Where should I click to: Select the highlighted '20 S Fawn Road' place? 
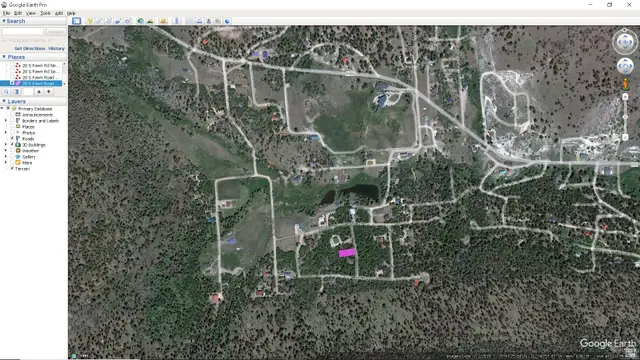click(38, 83)
